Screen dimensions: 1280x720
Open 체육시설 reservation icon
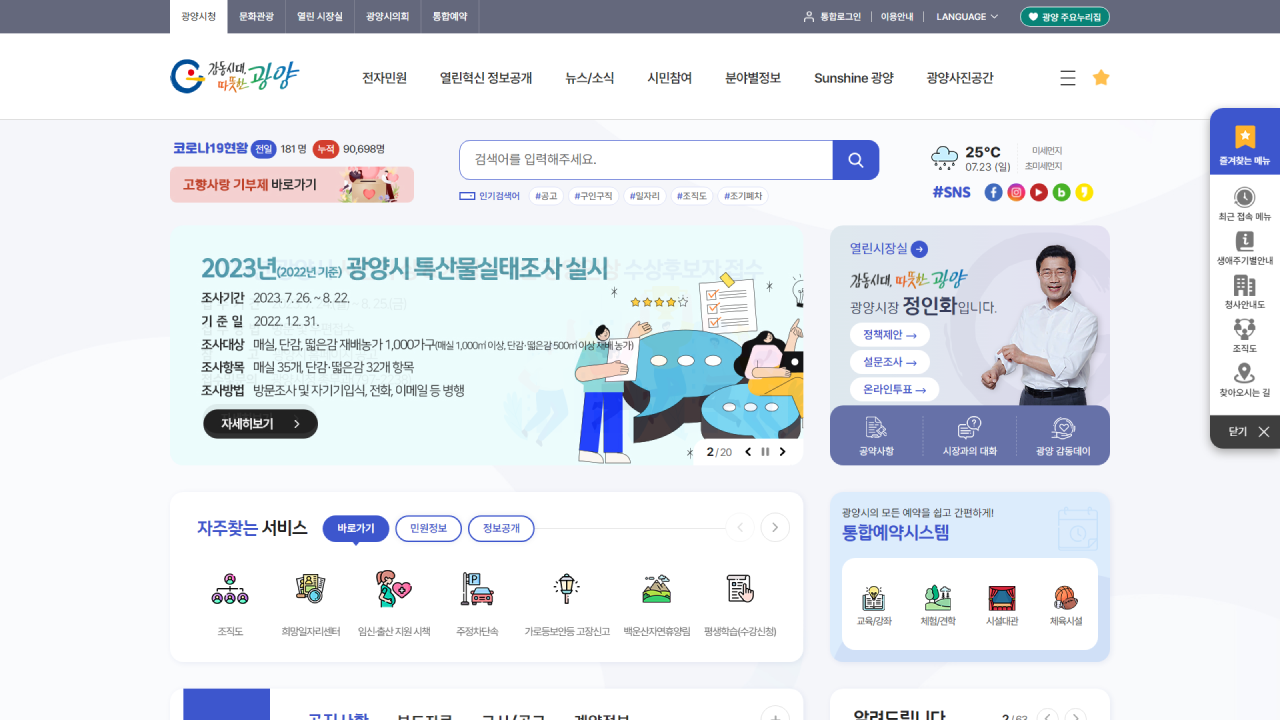click(x=1065, y=606)
